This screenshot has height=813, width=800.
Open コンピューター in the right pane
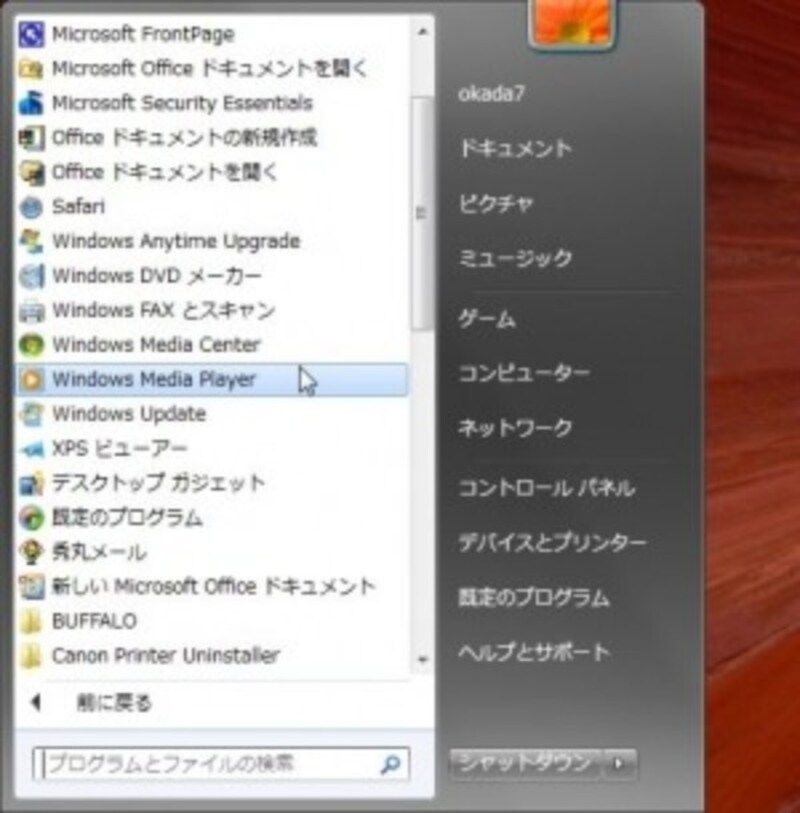pyautogui.click(x=524, y=373)
